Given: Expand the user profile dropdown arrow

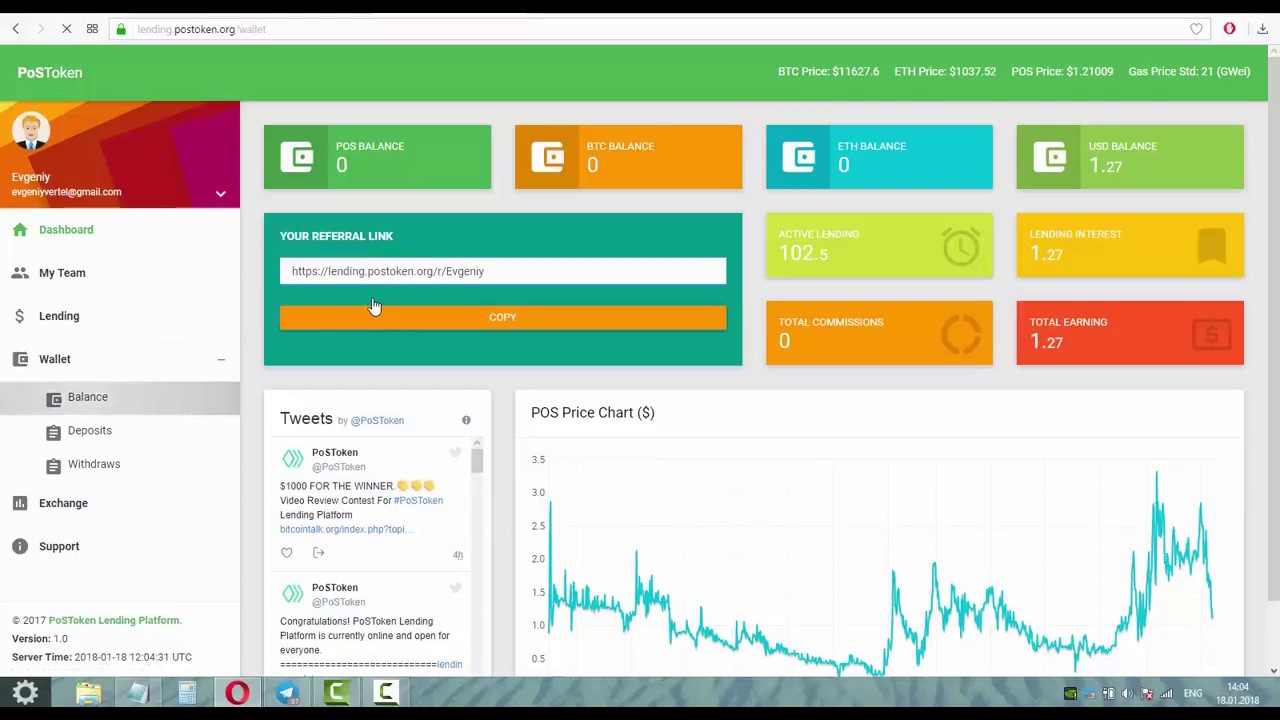Looking at the screenshot, I should [x=220, y=194].
